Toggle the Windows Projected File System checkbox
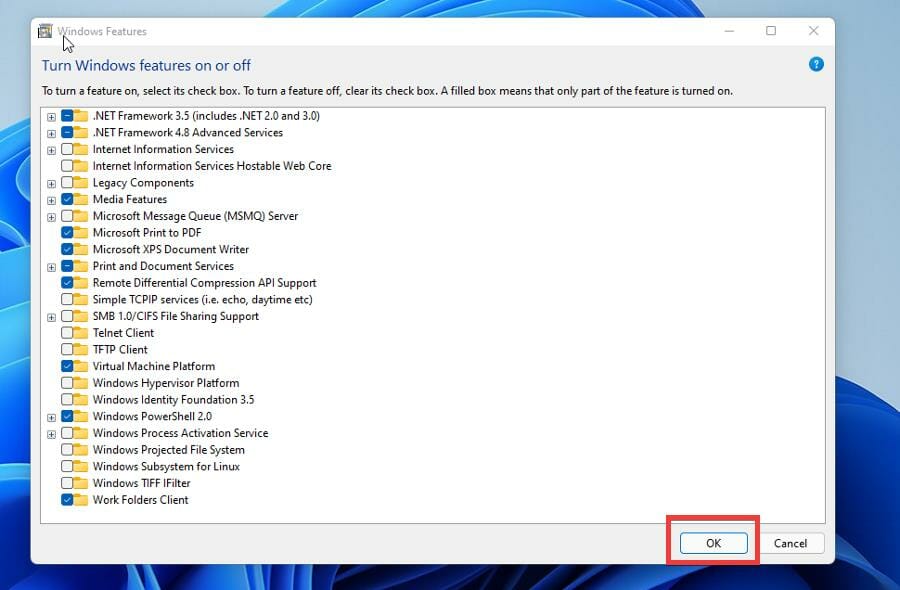This screenshot has height=590, width=900. [x=67, y=449]
